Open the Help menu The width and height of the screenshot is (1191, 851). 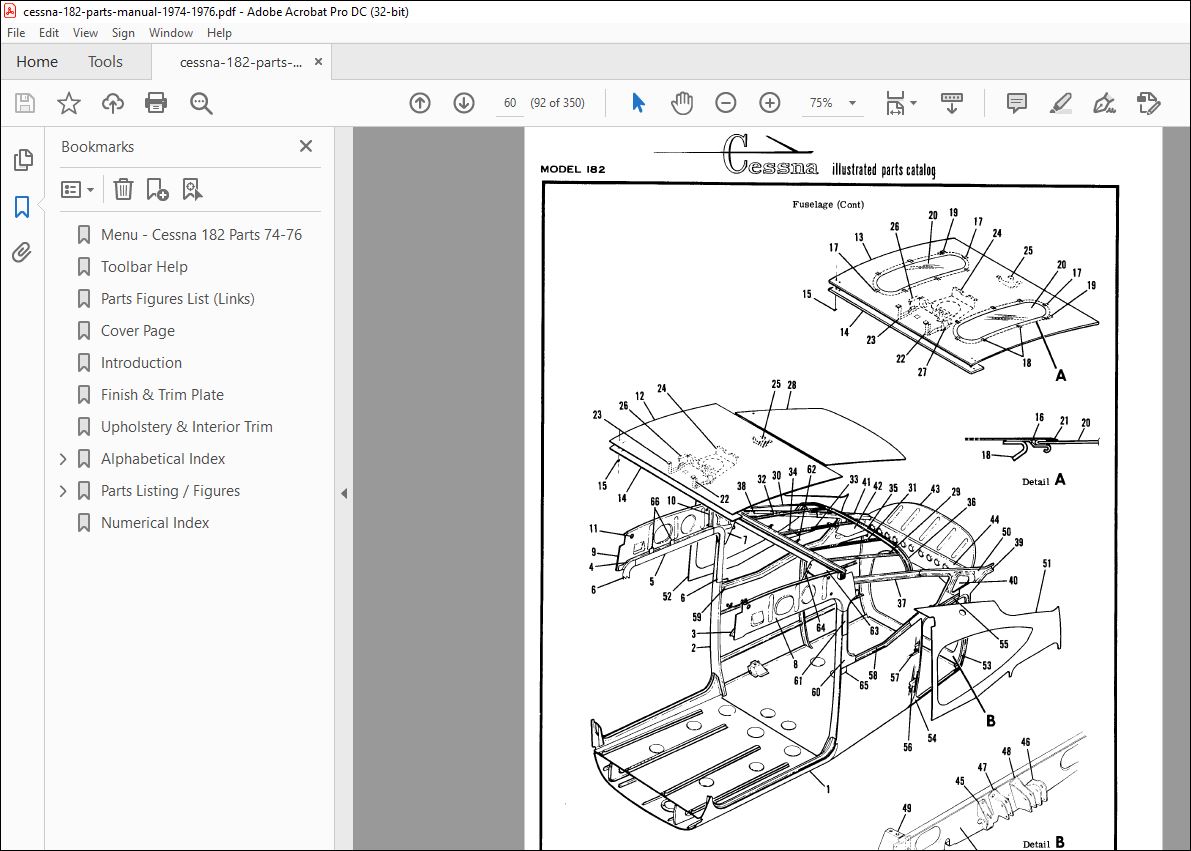(x=220, y=33)
